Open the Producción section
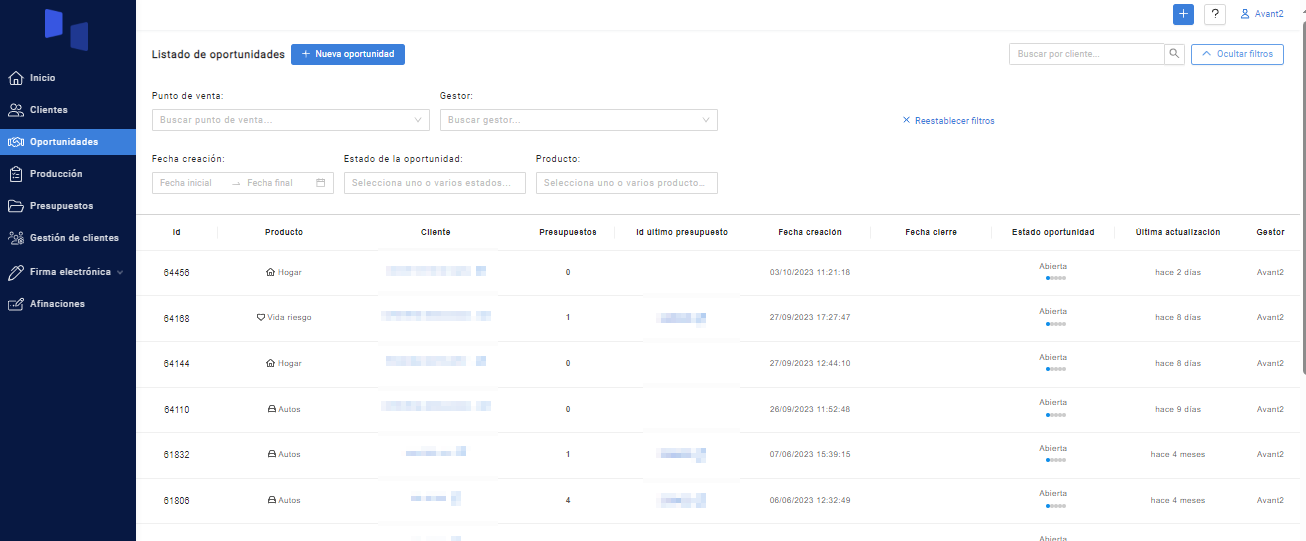 [x=68, y=174]
